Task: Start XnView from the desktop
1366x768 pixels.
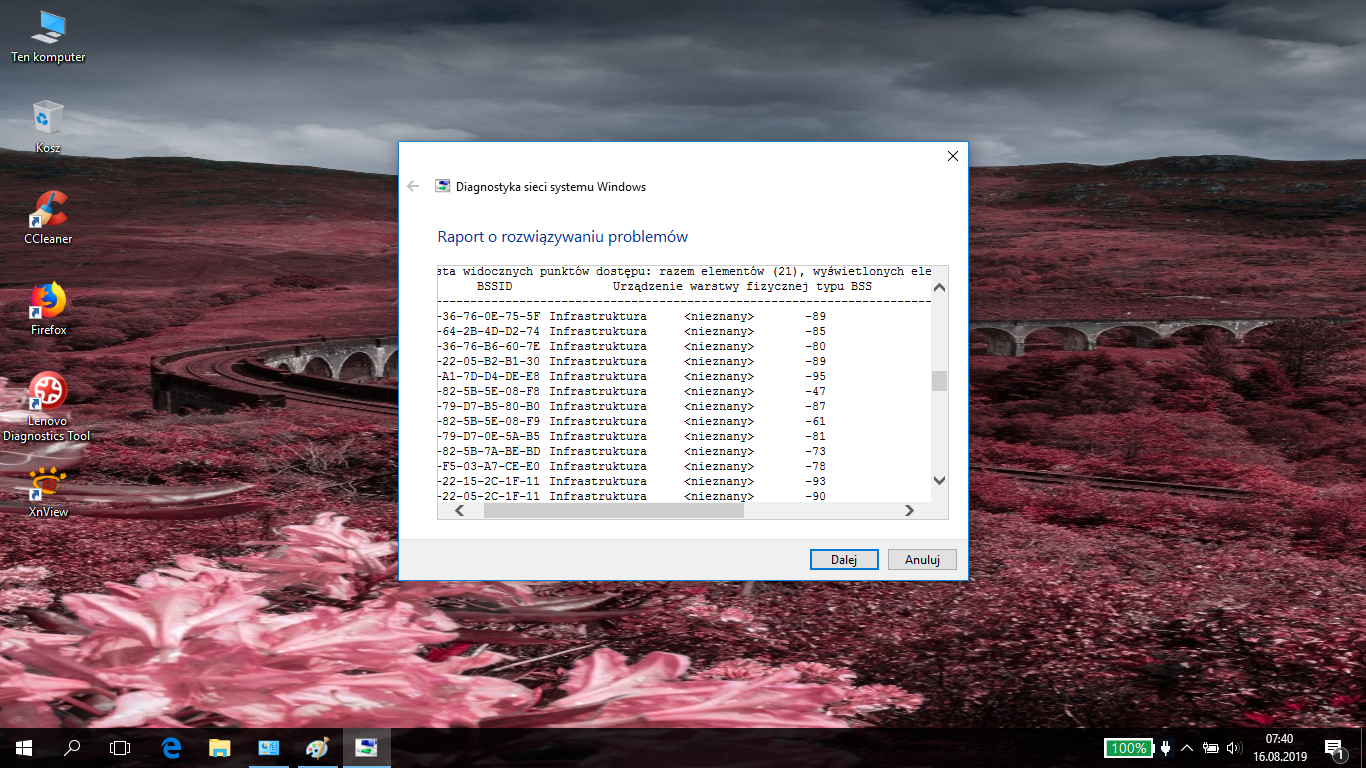Action: [x=48, y=492]
